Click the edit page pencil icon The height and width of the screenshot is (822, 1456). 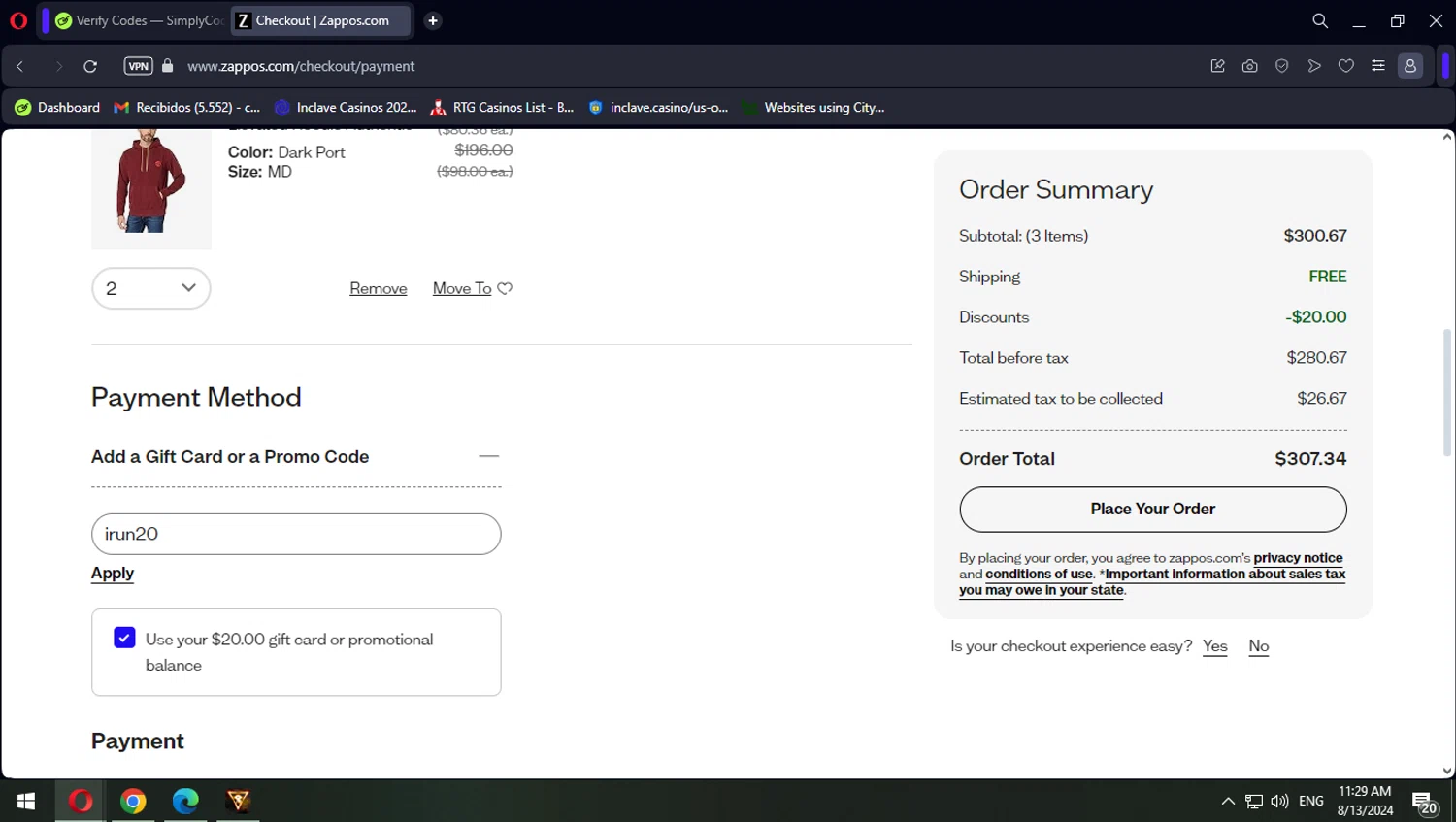pyautogui.click(x=1217, y=66)
